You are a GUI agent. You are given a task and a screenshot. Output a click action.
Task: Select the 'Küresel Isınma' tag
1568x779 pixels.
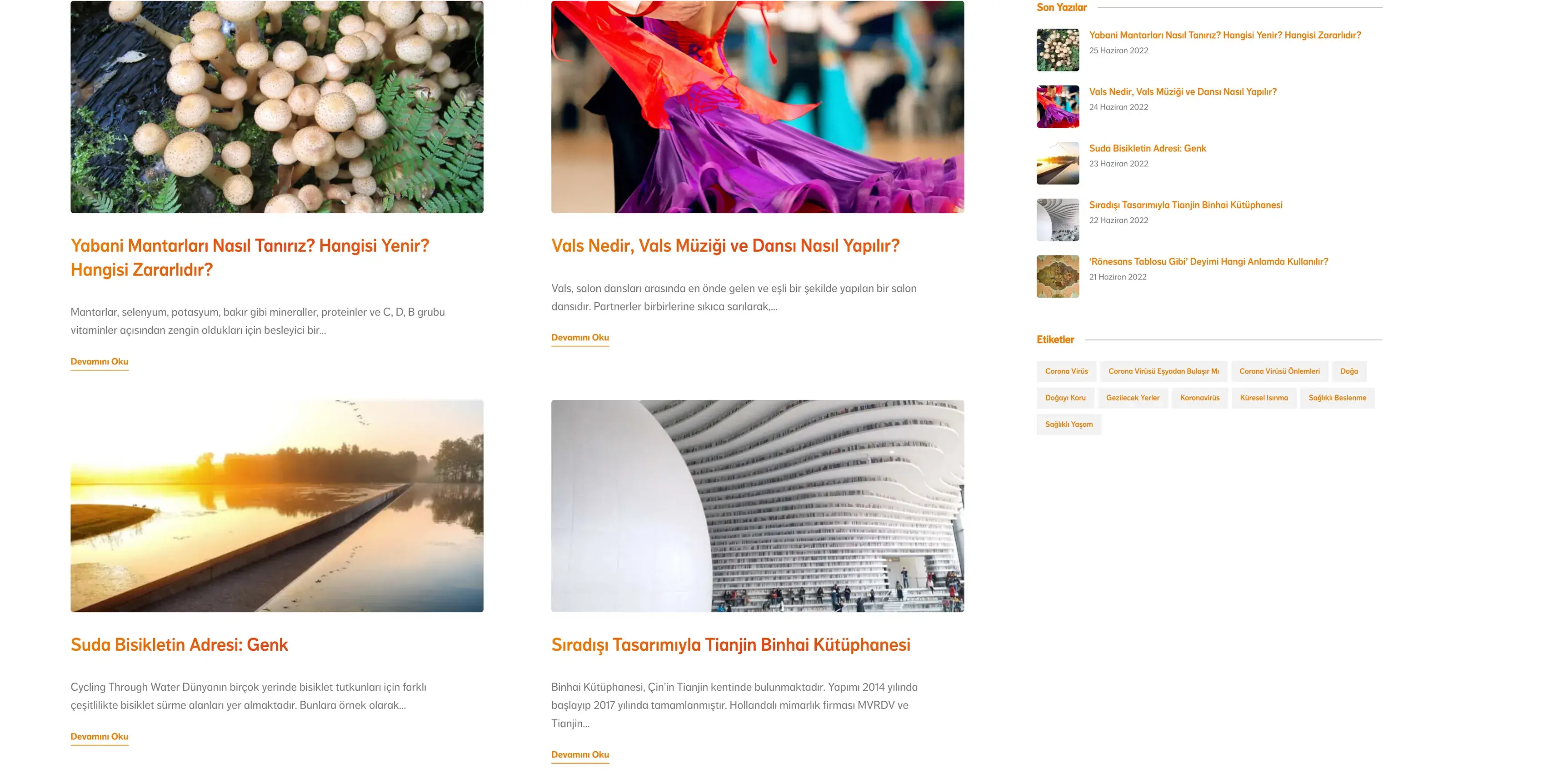1264,398
